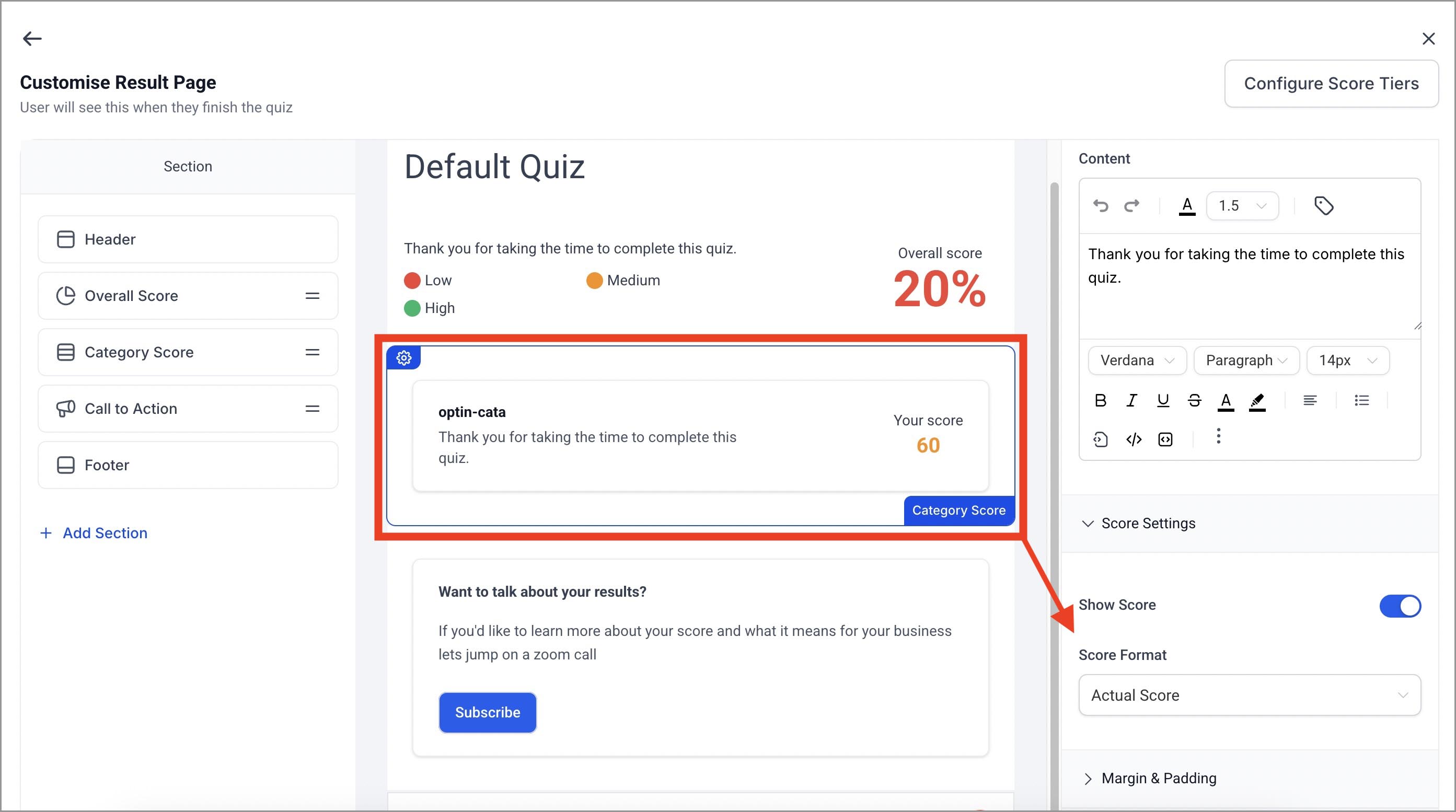1456x812 pixels.
Task: Apply strikethrough formatting
Action: pos(1194,401)
